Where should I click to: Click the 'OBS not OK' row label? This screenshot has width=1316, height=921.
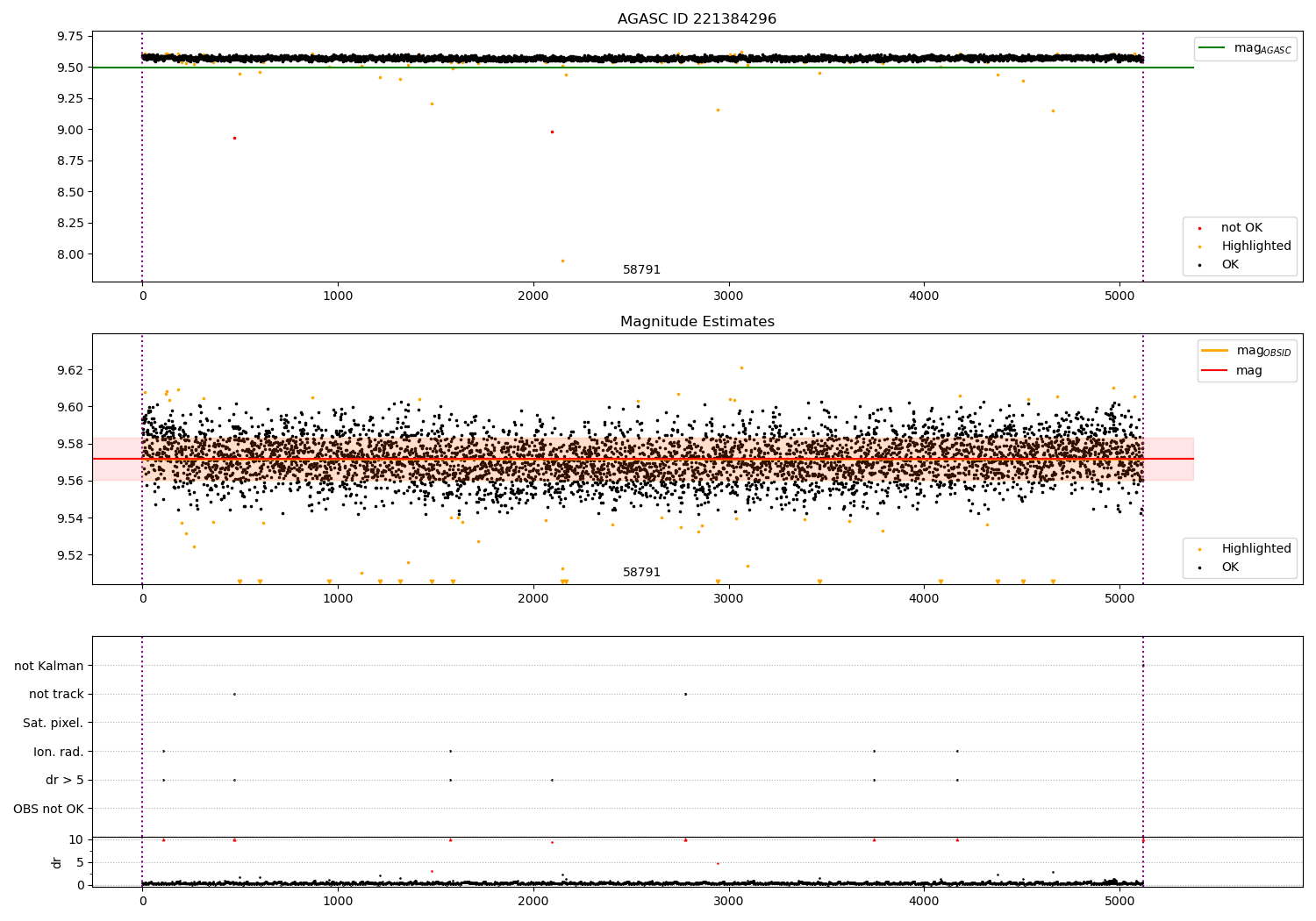[49, 809]
